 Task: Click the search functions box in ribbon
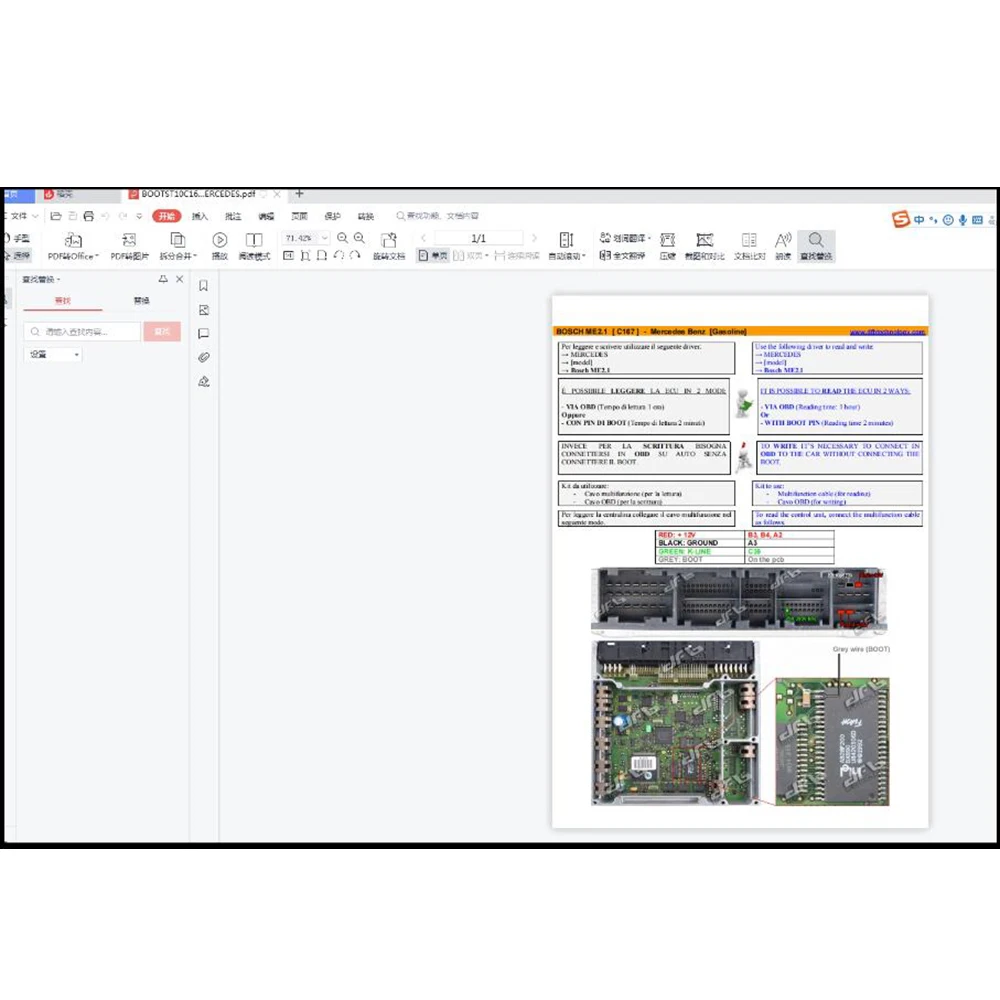[x=438, y=216]
